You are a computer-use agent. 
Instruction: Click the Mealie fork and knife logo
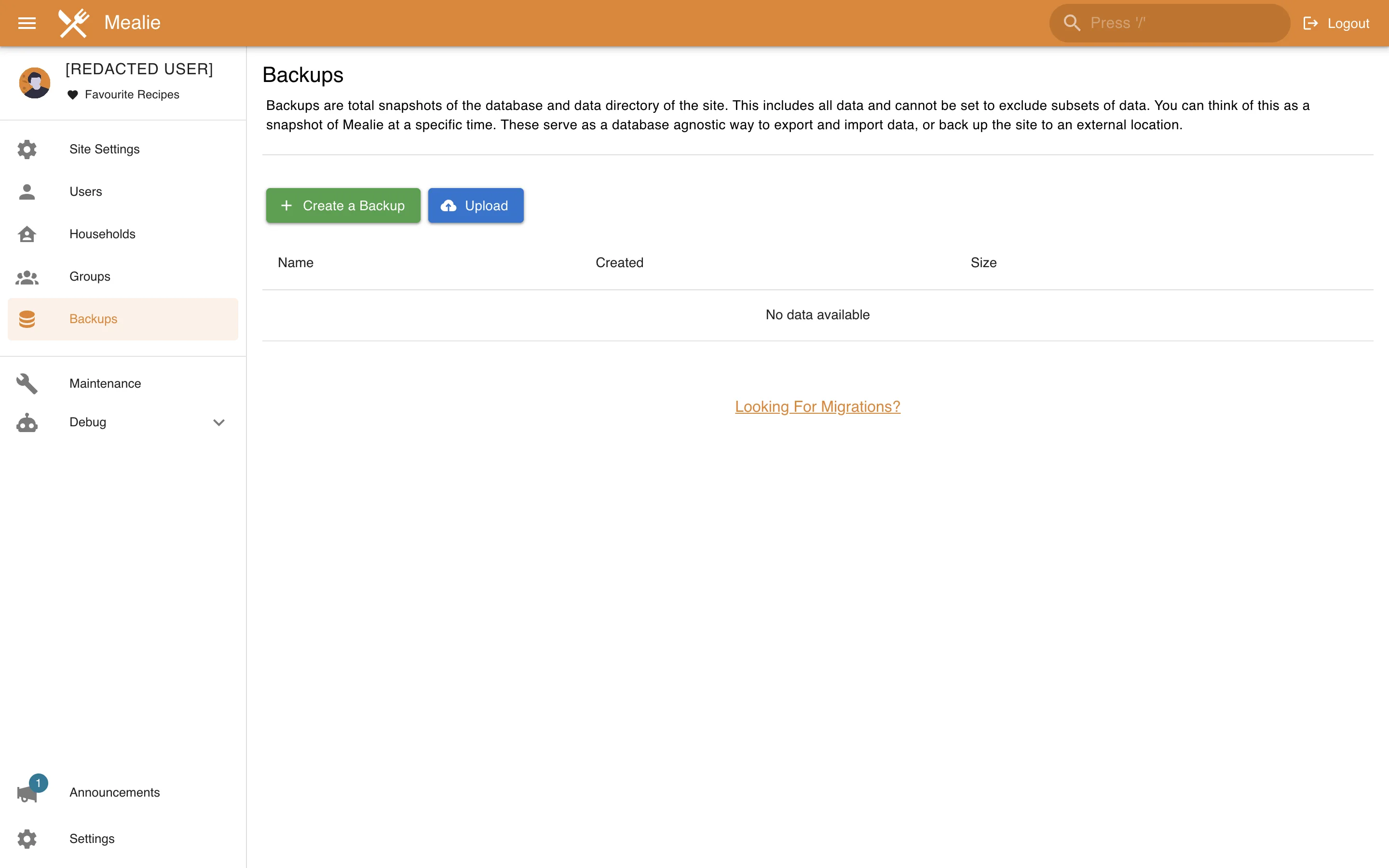point(73,23)
